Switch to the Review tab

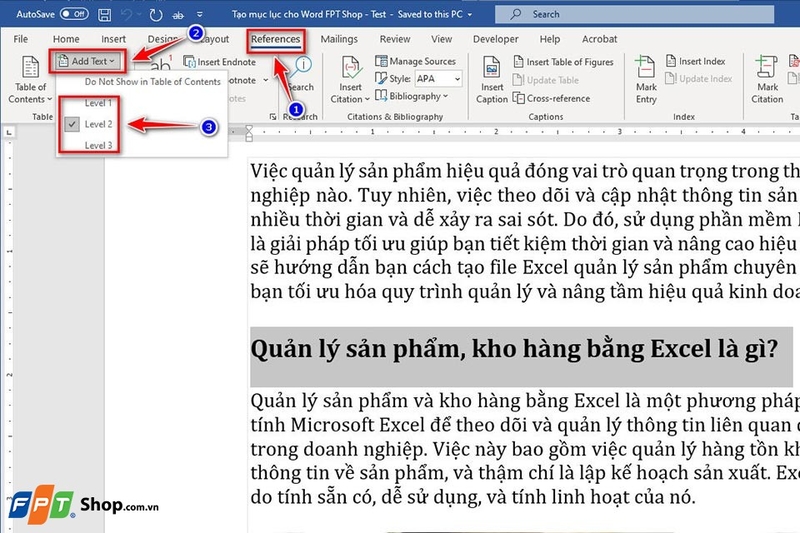coord(394,39)
